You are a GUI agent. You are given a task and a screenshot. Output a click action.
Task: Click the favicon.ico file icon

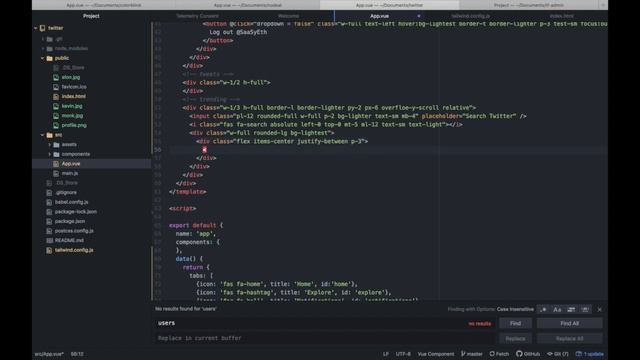tap(56, 87)
